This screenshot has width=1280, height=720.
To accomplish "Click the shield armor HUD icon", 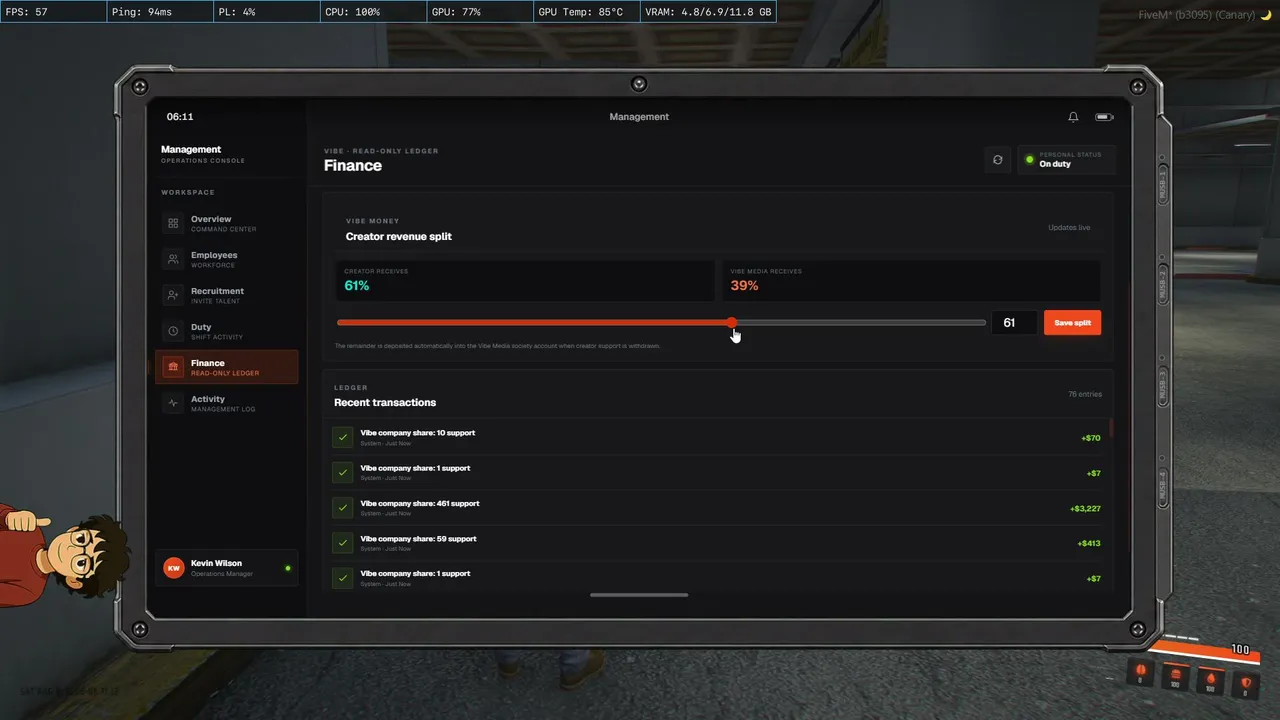I will (x=1246, y=680).
